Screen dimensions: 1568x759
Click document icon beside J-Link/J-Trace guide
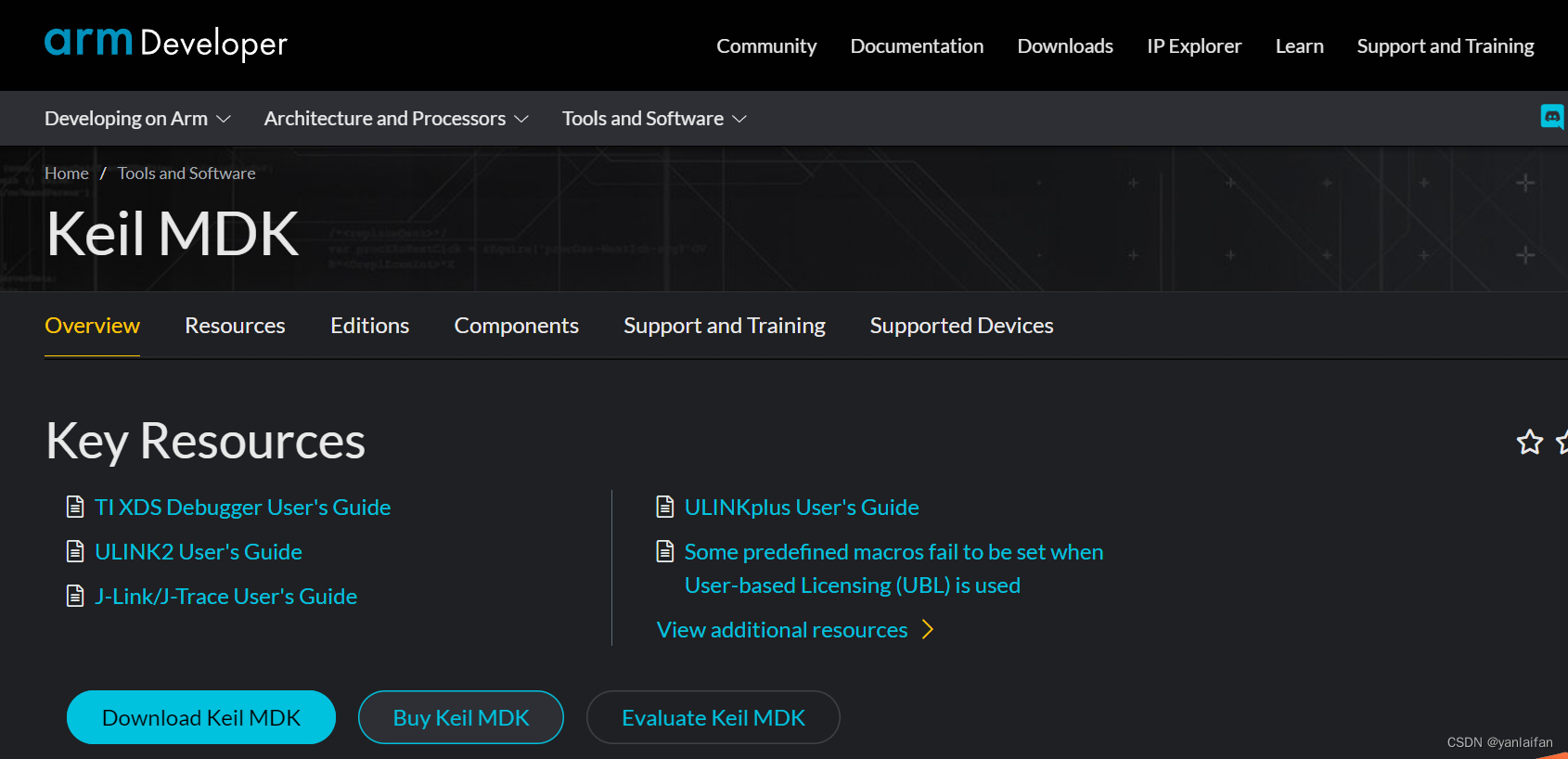[75, 596]
